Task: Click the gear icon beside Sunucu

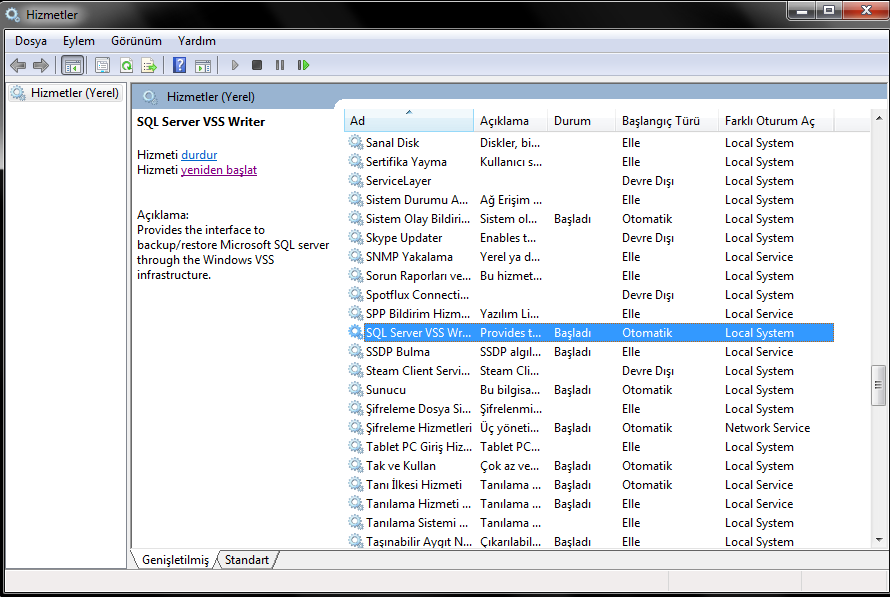Action: tap(356, 390)
